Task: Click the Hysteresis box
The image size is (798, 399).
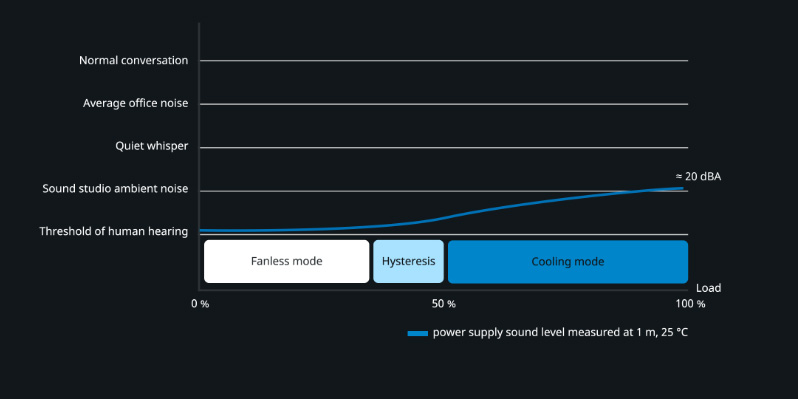Action: coord(409,262)
